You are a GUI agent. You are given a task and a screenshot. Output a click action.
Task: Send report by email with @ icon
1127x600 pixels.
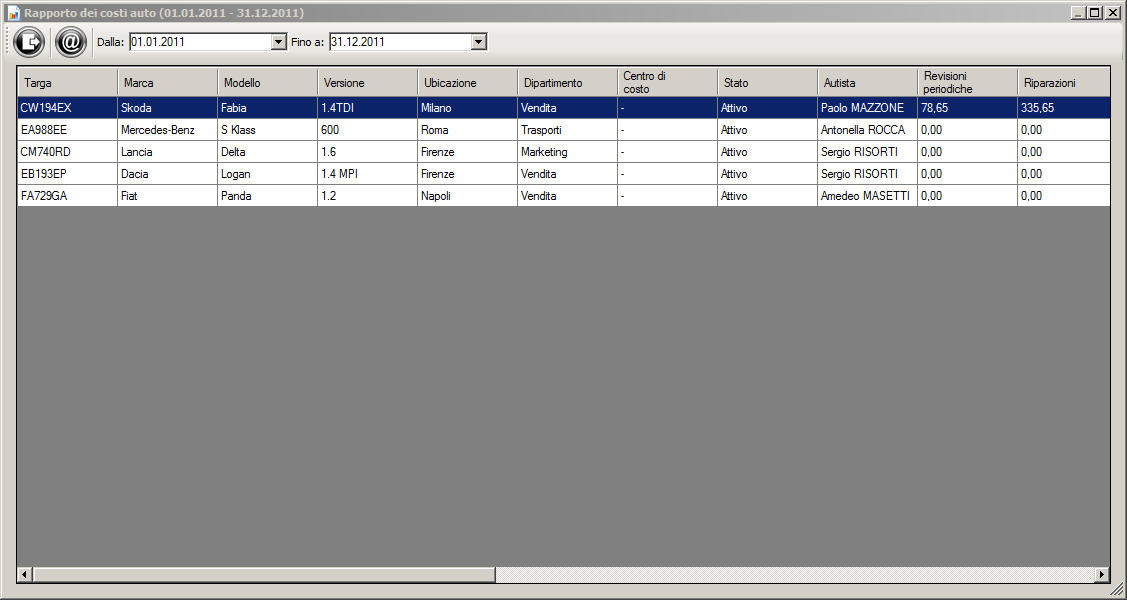pos(71,42)
